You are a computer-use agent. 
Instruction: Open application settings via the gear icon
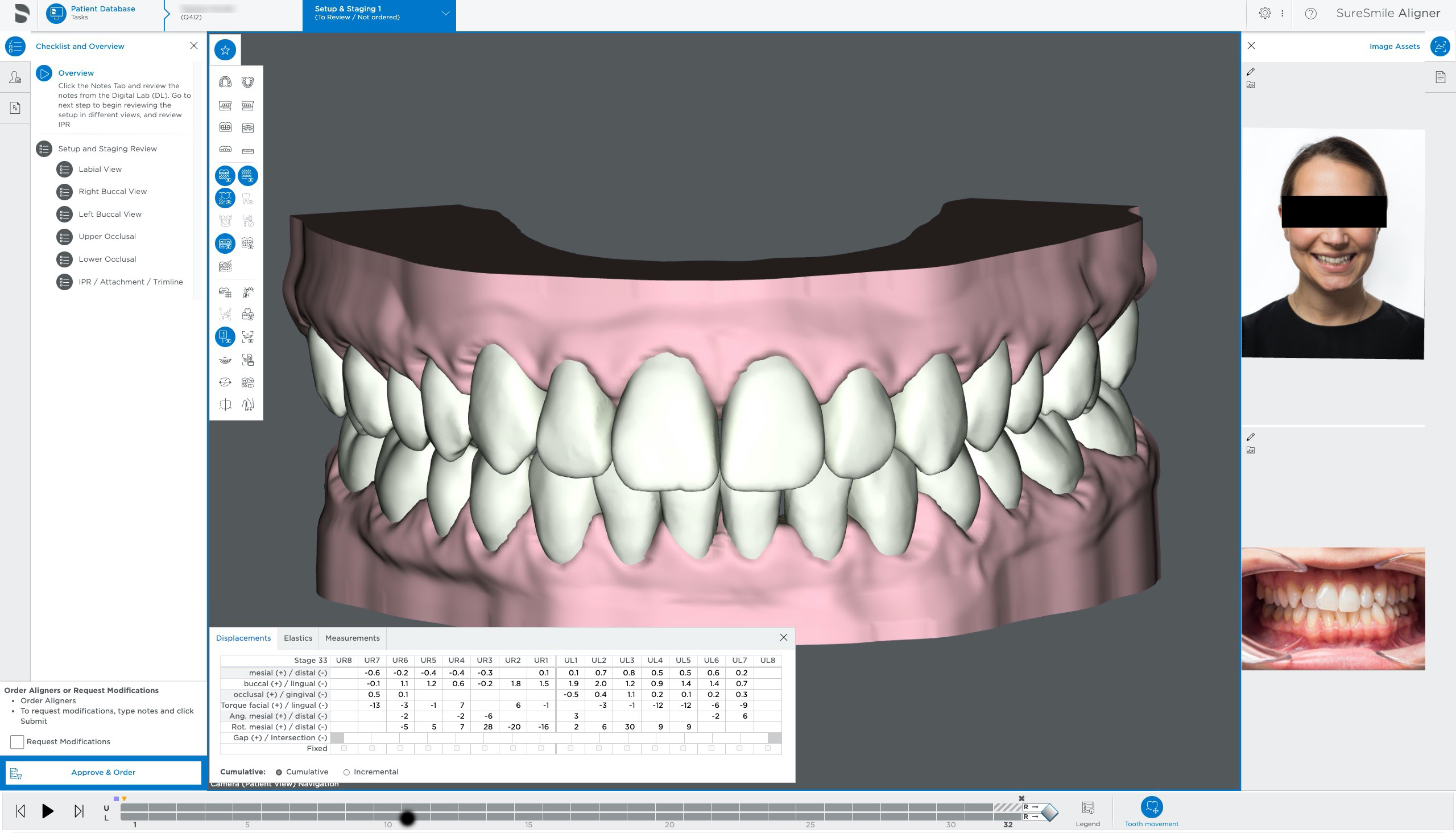pyautogui.click(x=1265, y=13)
